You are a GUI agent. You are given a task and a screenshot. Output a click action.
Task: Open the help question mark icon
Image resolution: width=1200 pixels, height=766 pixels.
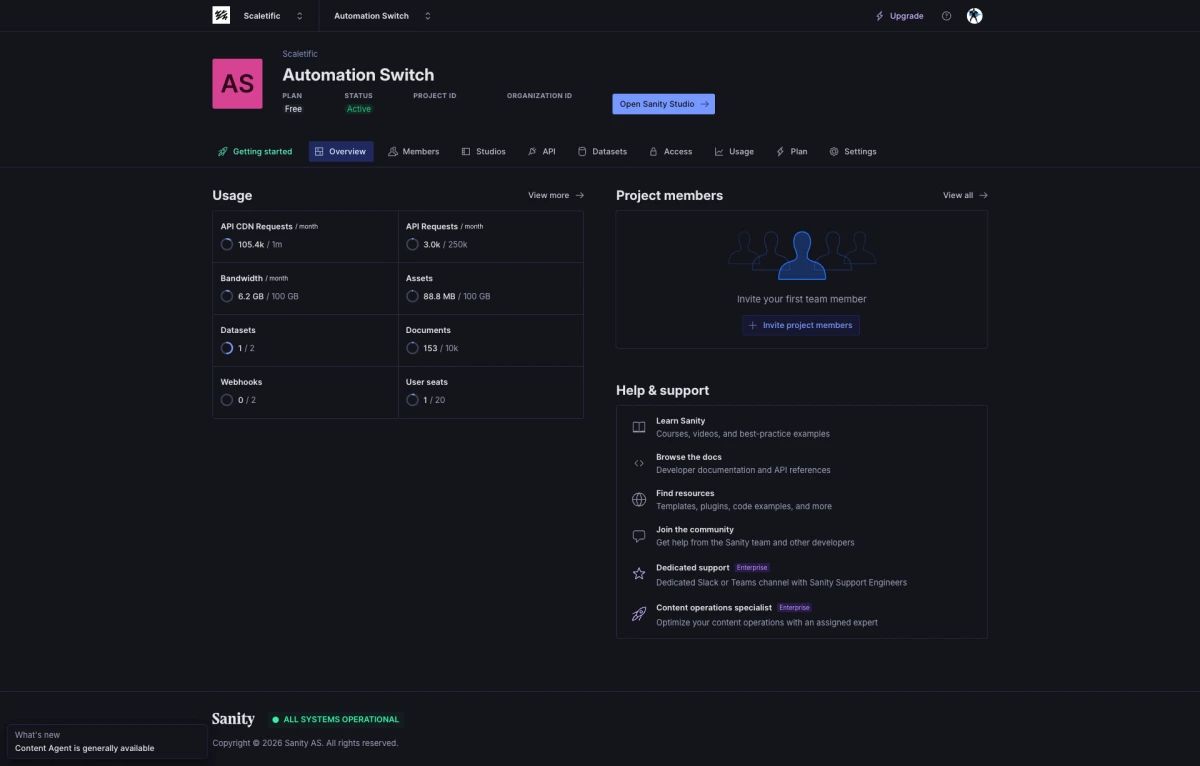(x=946, y=16)
